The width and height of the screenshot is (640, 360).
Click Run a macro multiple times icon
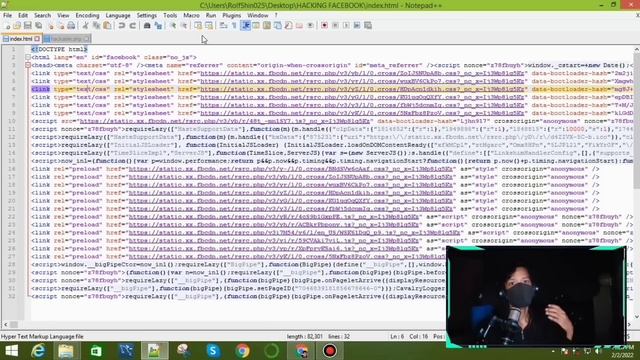pyautogui.click(x=357, y=26)
